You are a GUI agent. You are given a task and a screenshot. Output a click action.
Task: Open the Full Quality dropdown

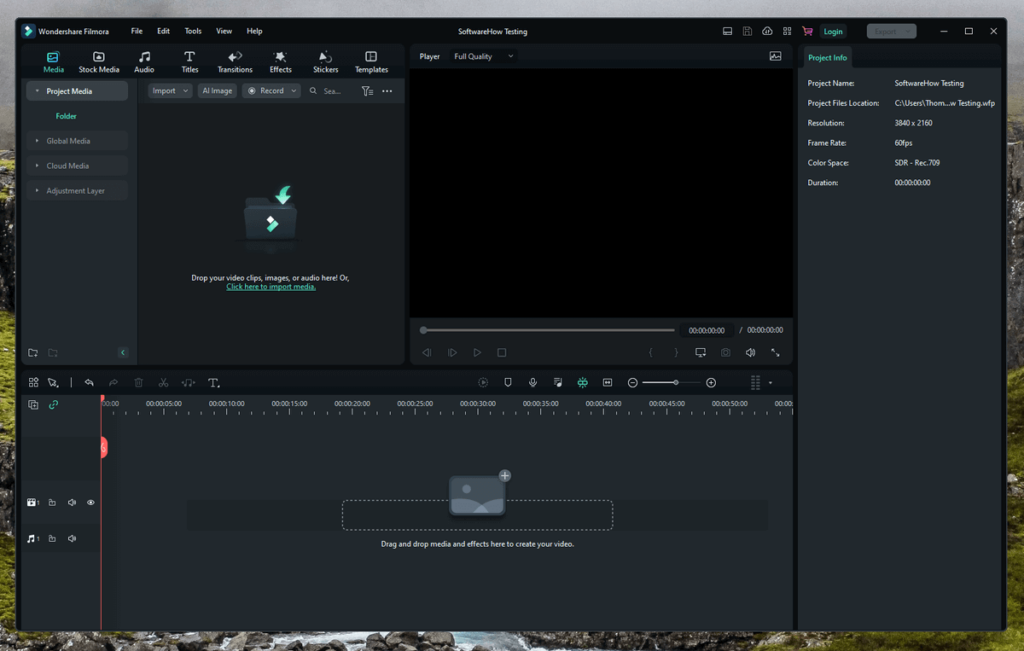[x=484, y=56]
